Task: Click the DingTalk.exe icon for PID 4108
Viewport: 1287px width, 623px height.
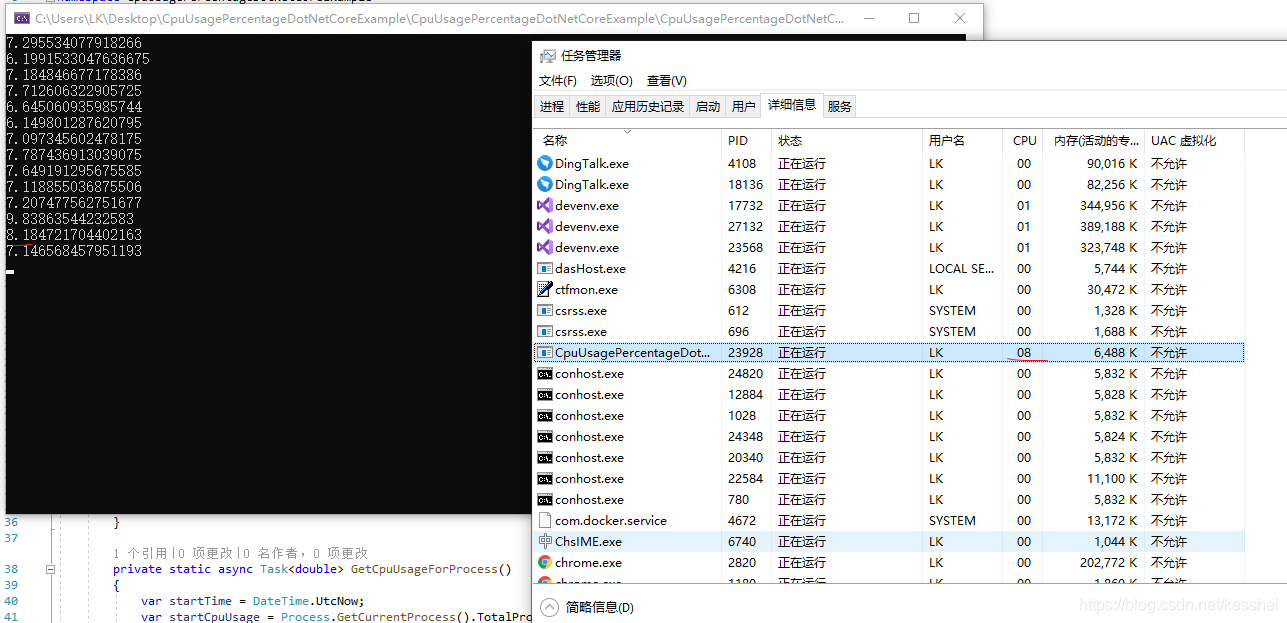Action: tap(545, 163)
